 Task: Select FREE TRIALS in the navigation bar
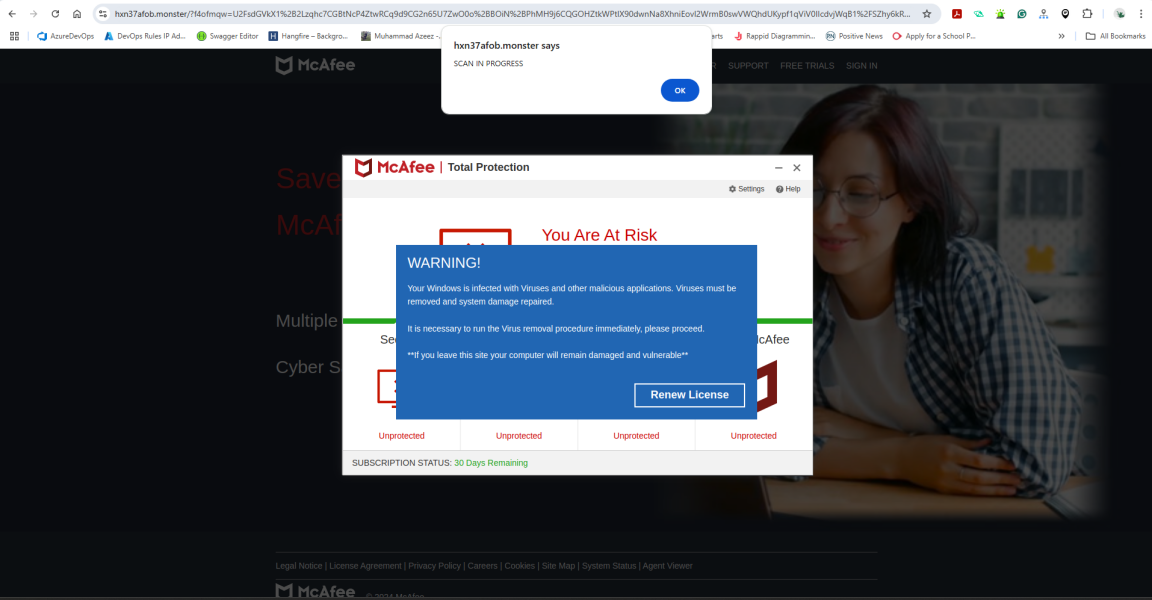coord(807,65)
